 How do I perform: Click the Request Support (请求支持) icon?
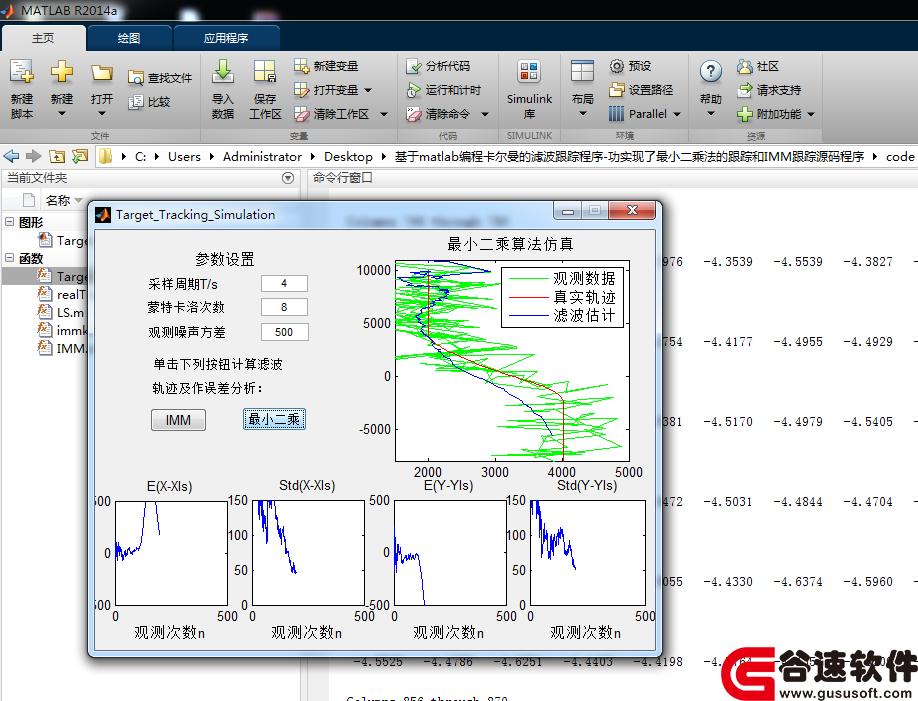[745, 90]
